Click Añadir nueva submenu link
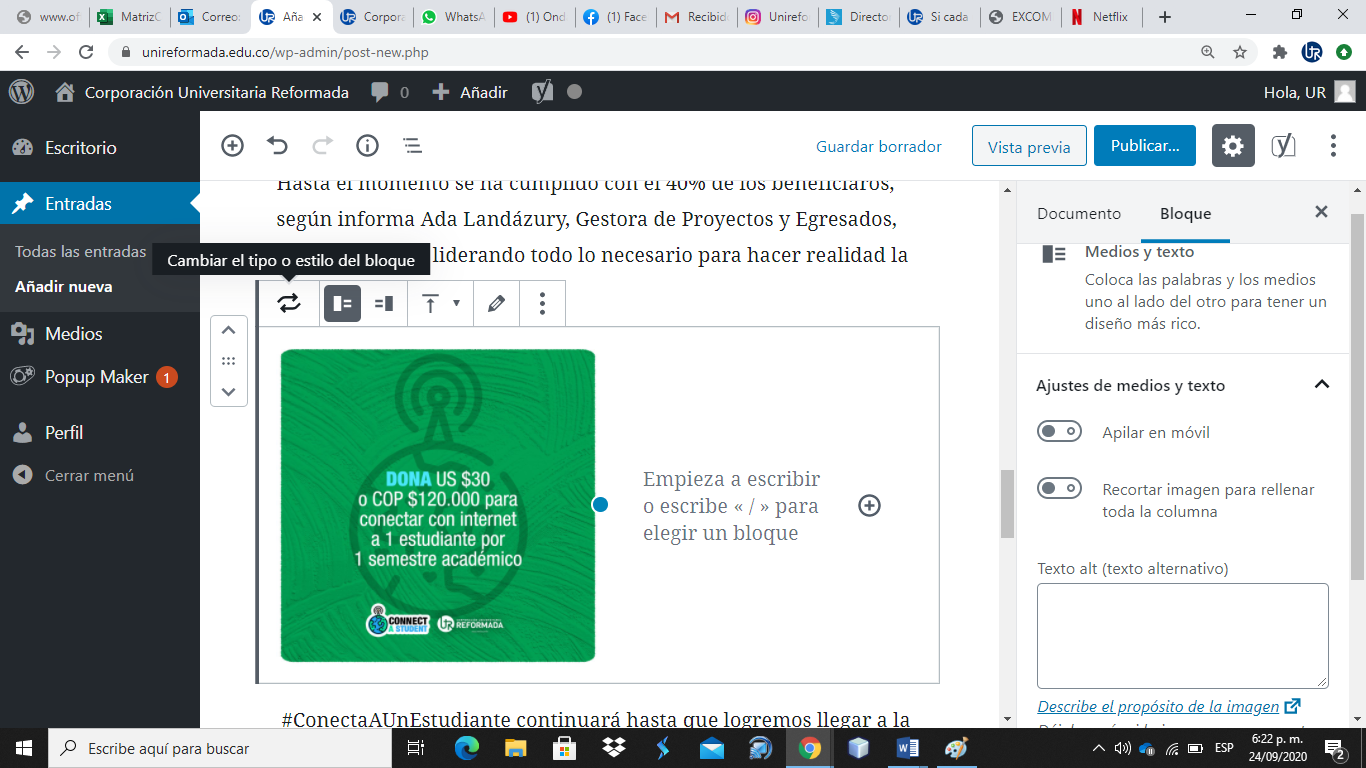 63,286
